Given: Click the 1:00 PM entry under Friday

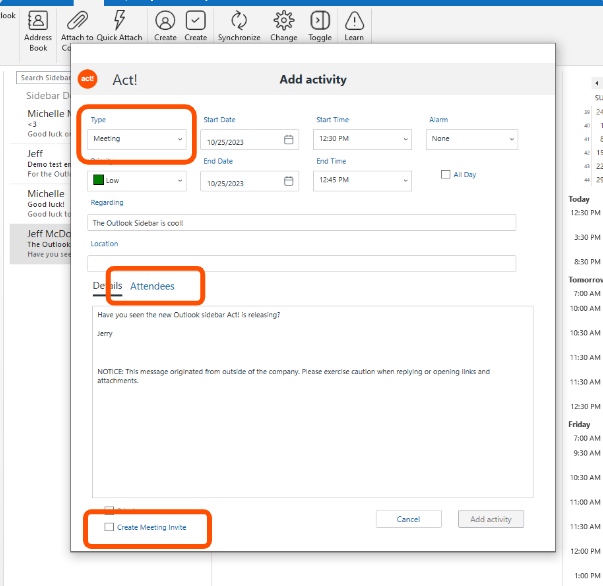Looking at the screenshot, I should 587,576.
